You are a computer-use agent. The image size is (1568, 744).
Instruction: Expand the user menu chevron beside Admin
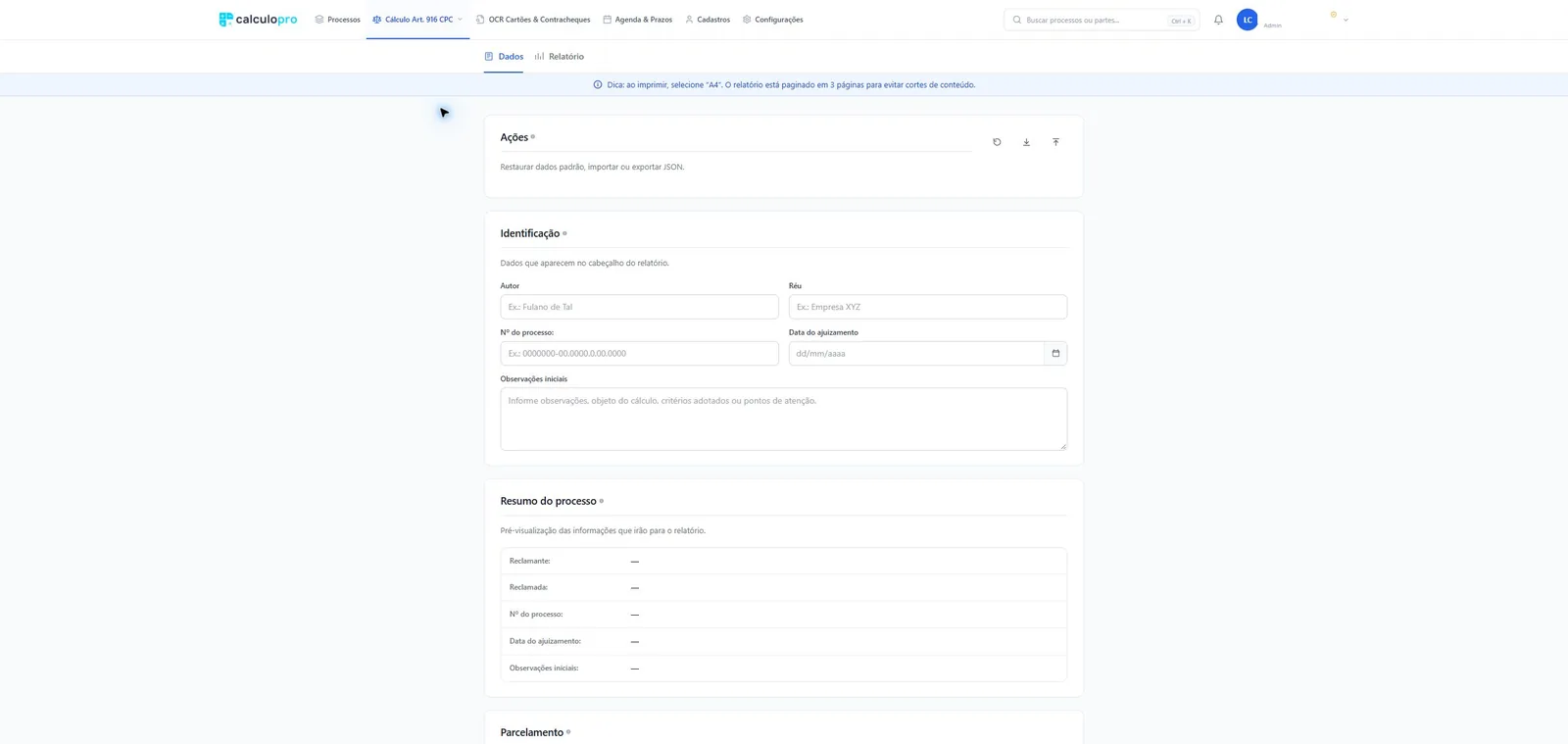[1346, 20]
